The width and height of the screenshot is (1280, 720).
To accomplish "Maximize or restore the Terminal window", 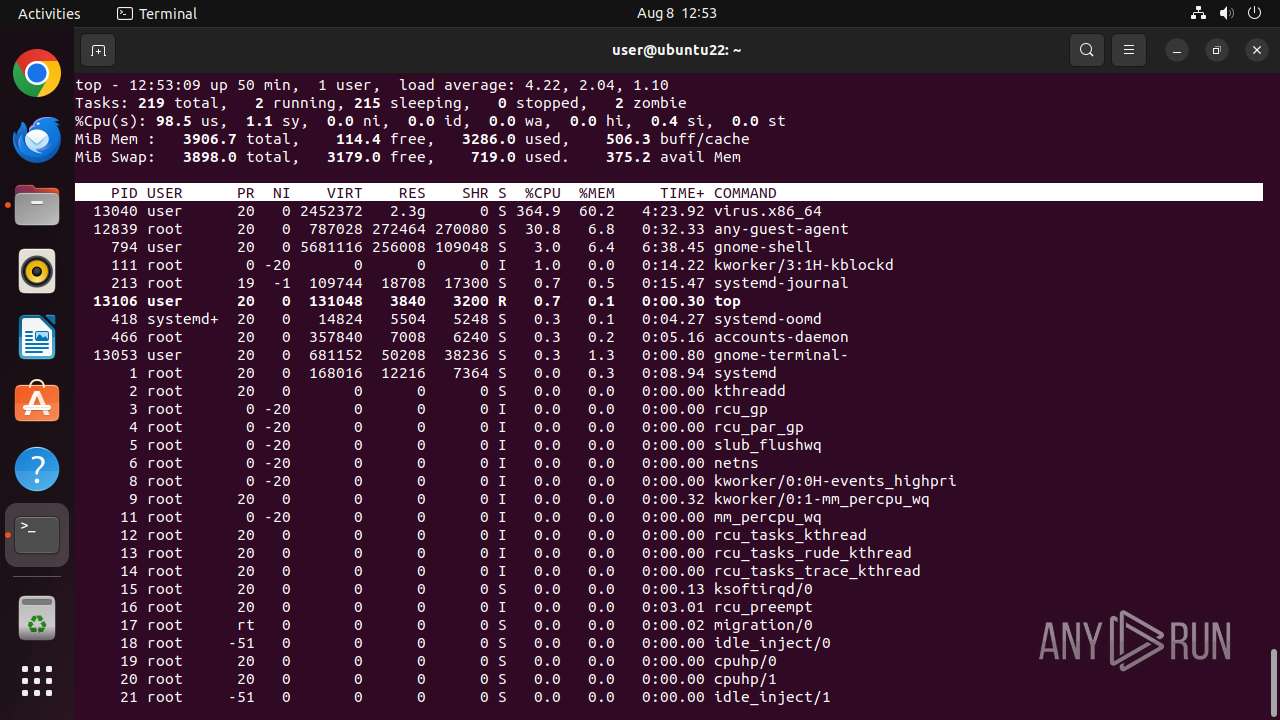I will pos(1217,50).
